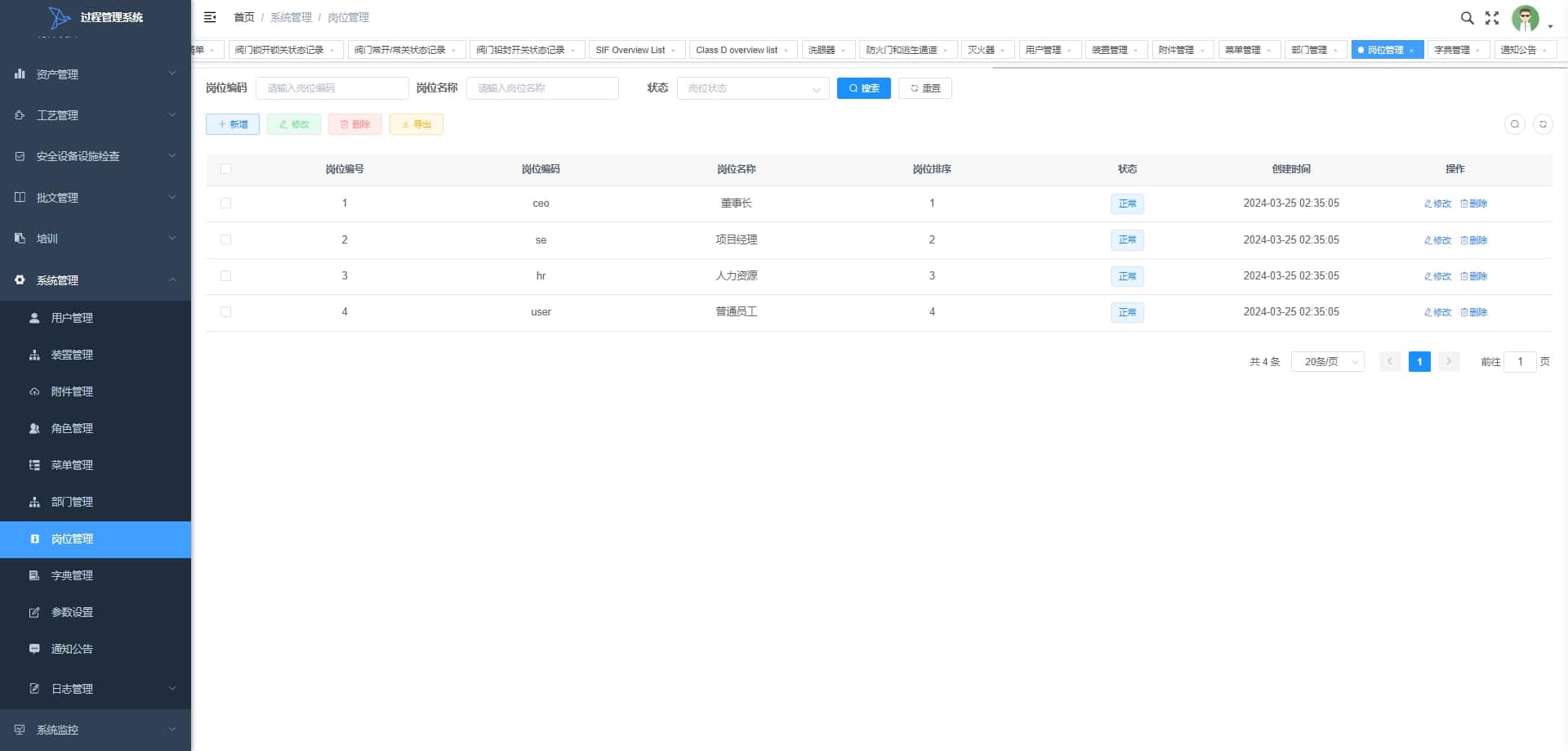Viewport: 1568px width, 751px height.
Task: Click the green 修改 toolbar button
Action: 294,124
